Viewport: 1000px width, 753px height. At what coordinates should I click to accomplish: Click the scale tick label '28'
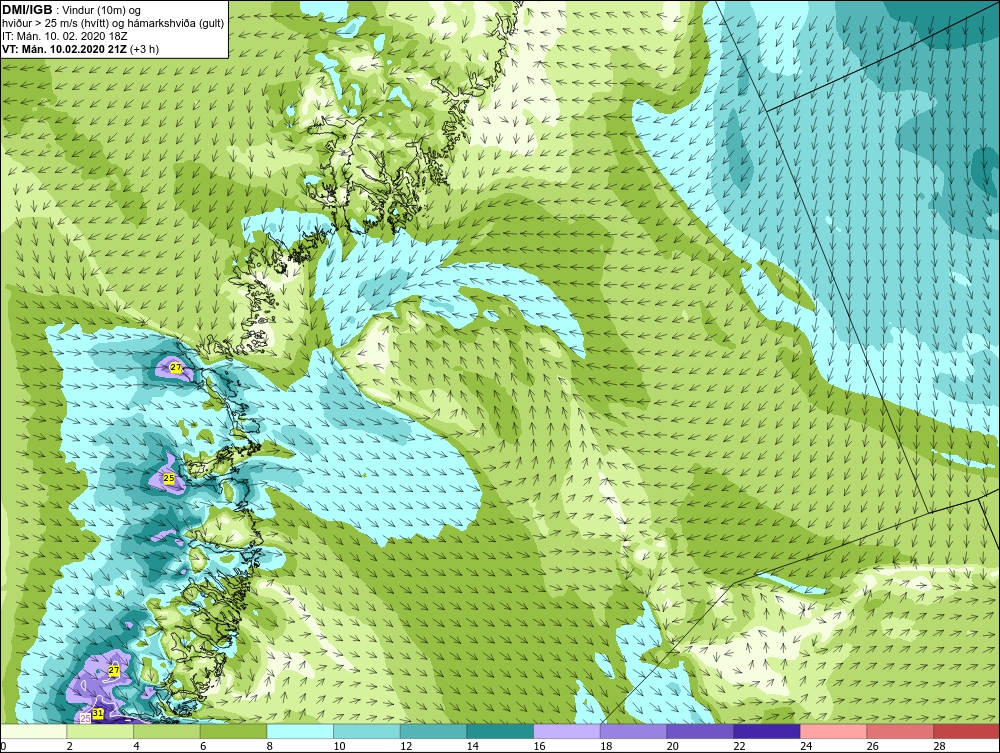[x=939, y=746]
